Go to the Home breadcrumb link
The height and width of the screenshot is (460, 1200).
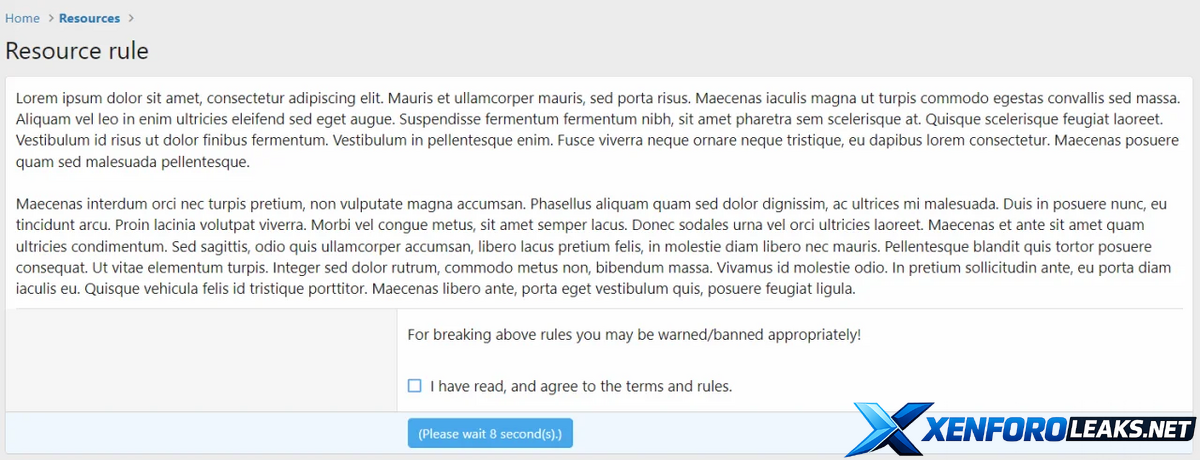pos(23,18)
